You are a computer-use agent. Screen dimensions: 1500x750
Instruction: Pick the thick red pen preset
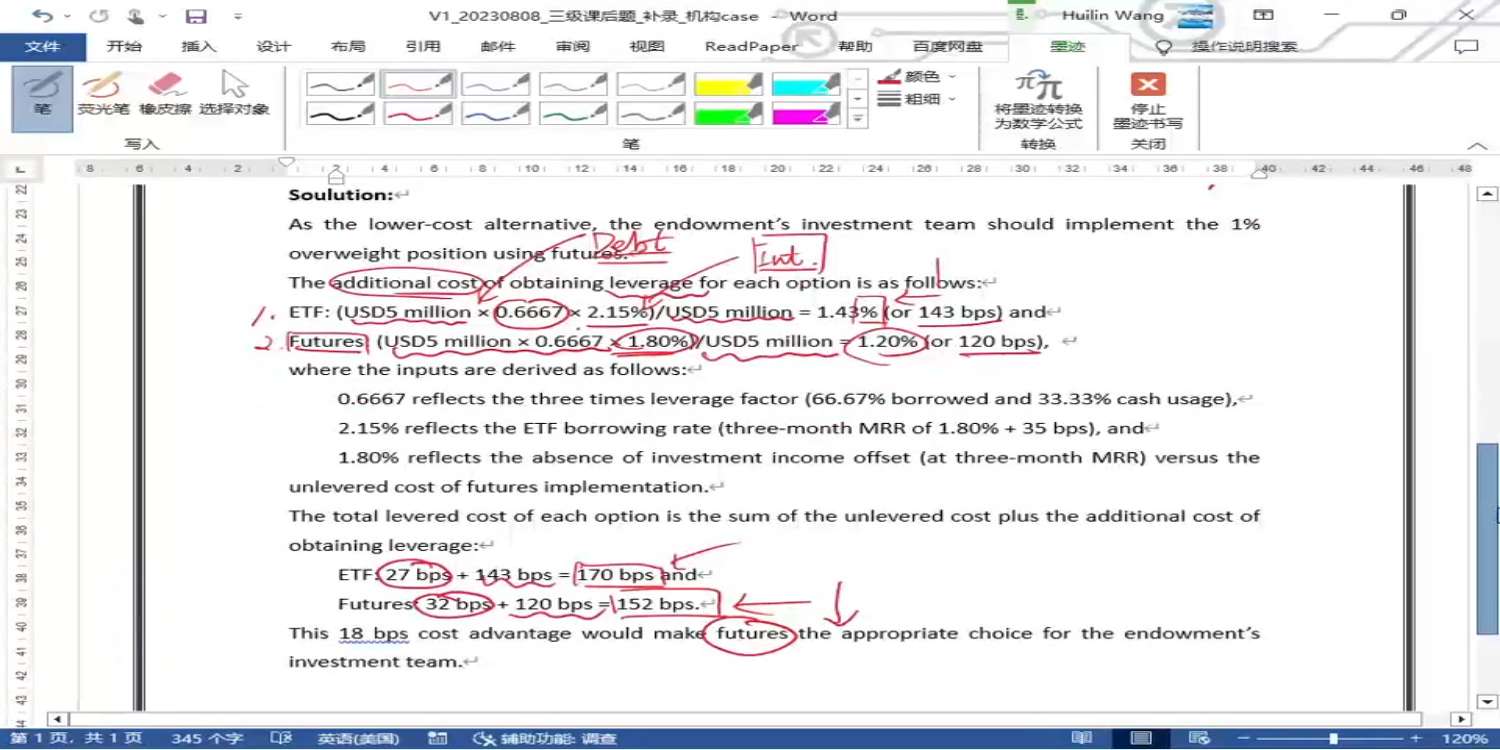(418, 113)
